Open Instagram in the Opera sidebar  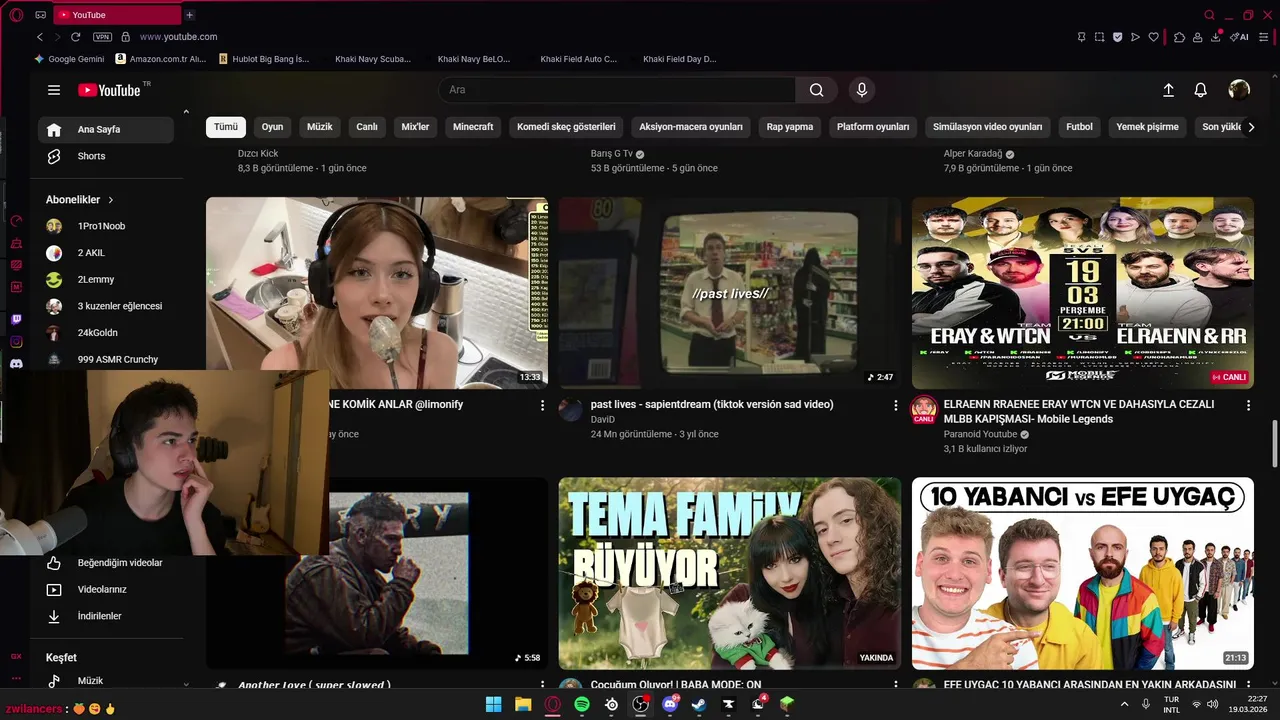coord(16,342)
